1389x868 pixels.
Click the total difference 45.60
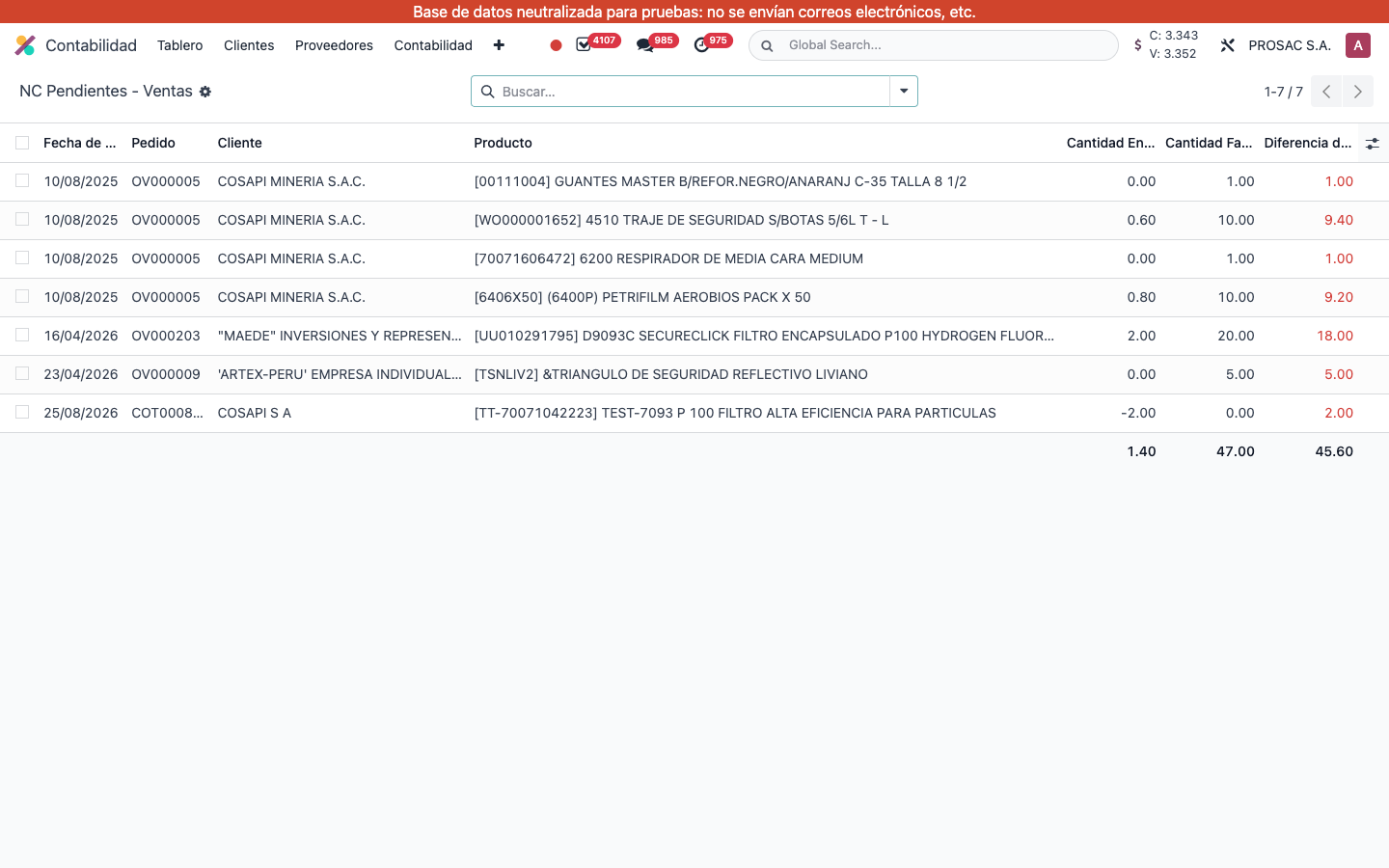(1334, 451)
